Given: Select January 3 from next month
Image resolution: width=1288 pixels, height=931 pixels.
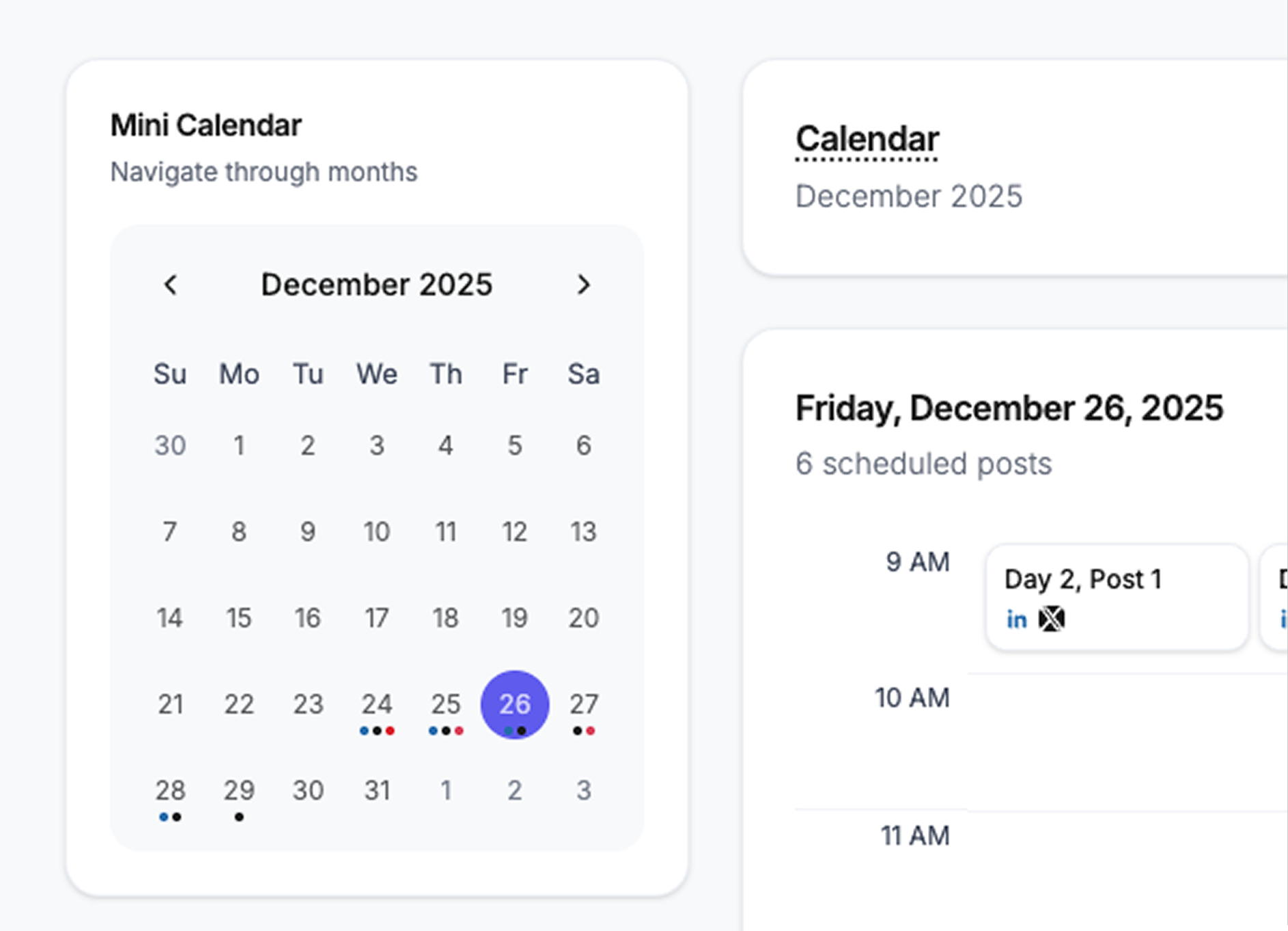Looking at the screenshot, I should click(583, 790).
